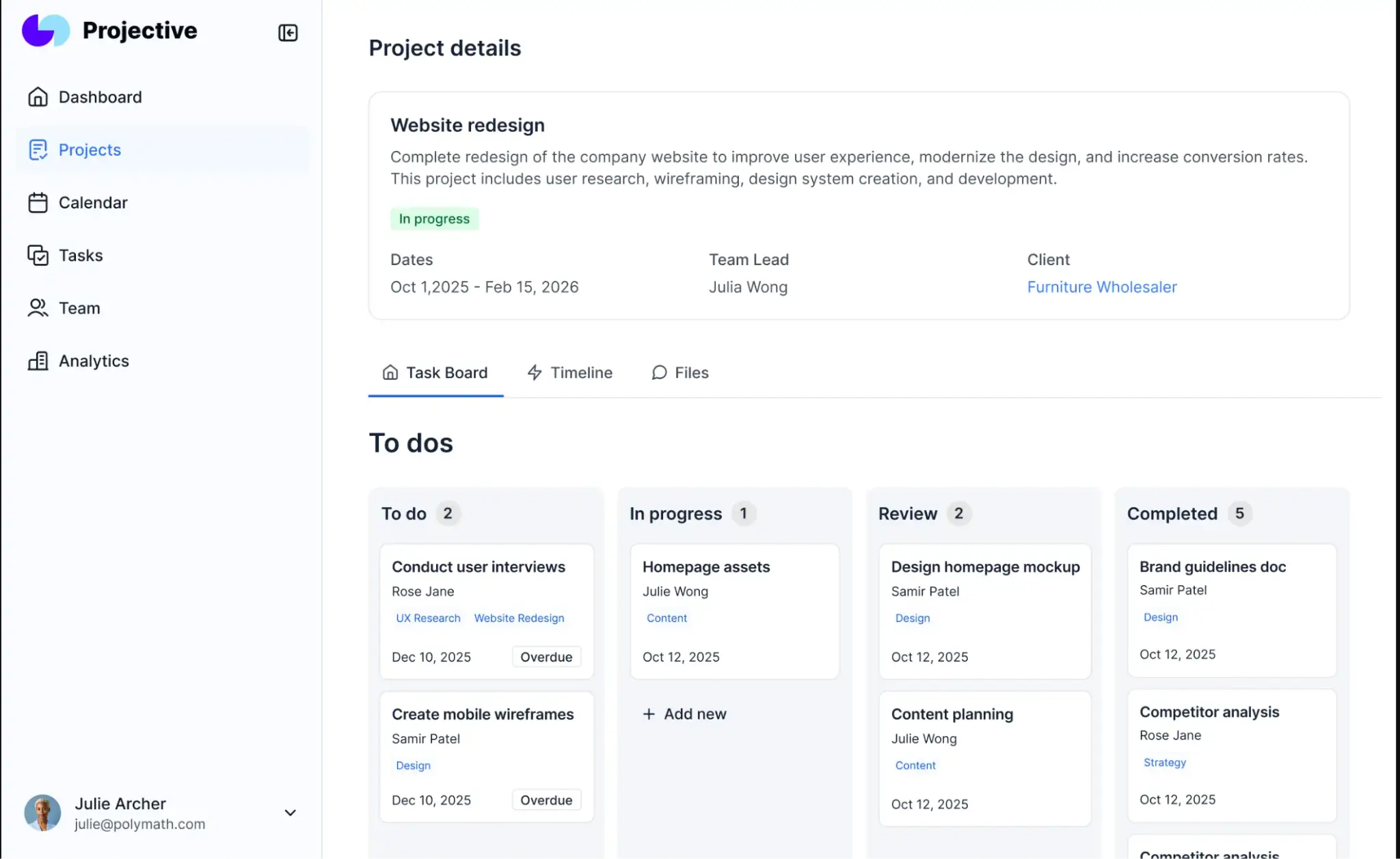Open the Tasks section
Viewport: 1400px width, 859px height.
pyautogui.click(x=163, y=255)
